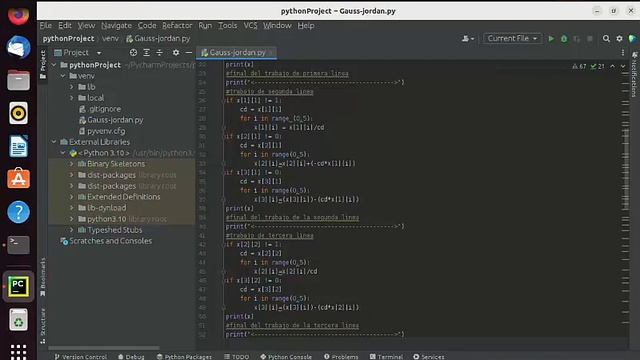Launch Rhythmbox from the dock
This screenshot has height=360, width=640.
pos(18,113)
